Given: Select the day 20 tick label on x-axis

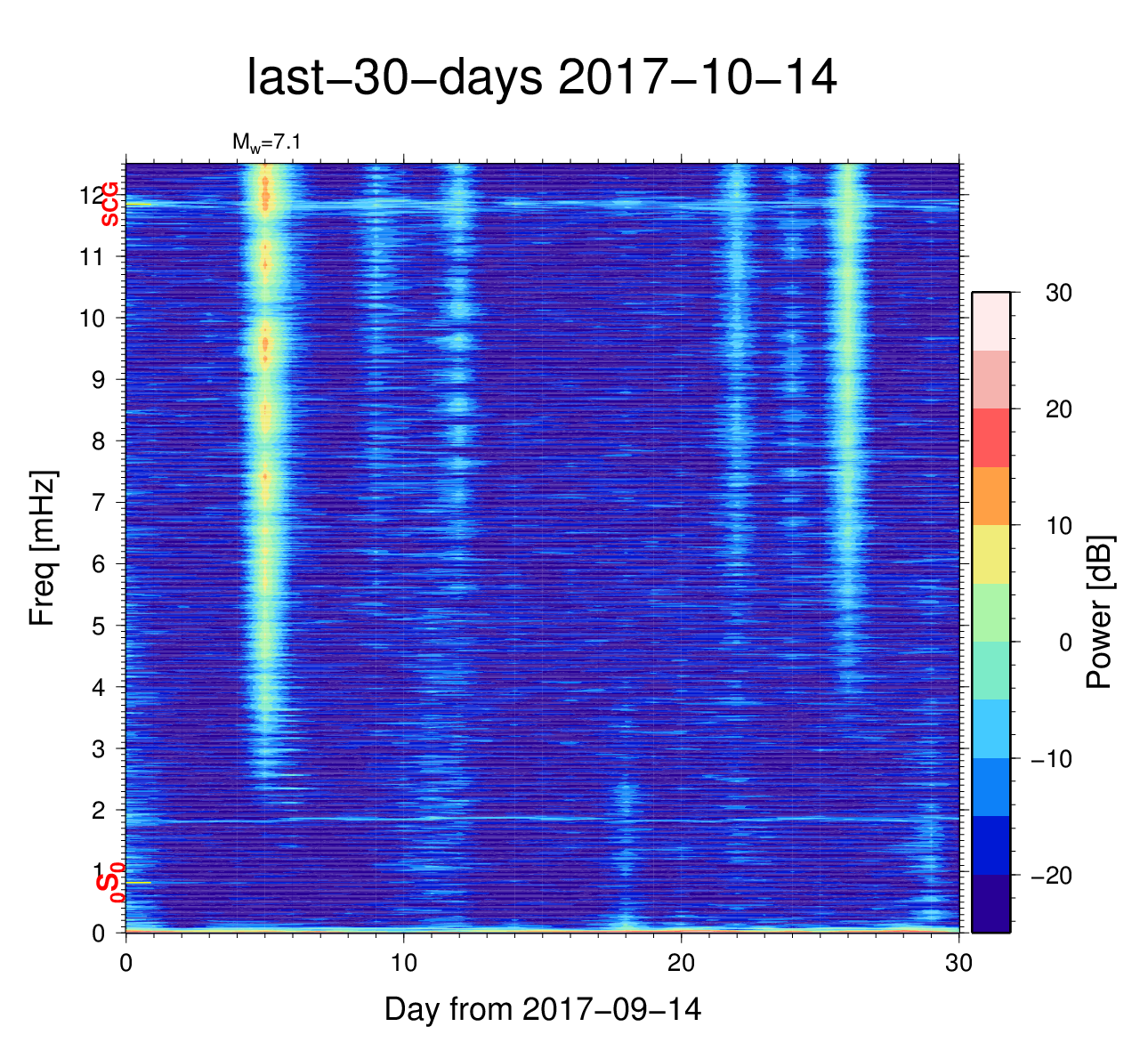Looking at the screenshot, I should coord(682,964).
